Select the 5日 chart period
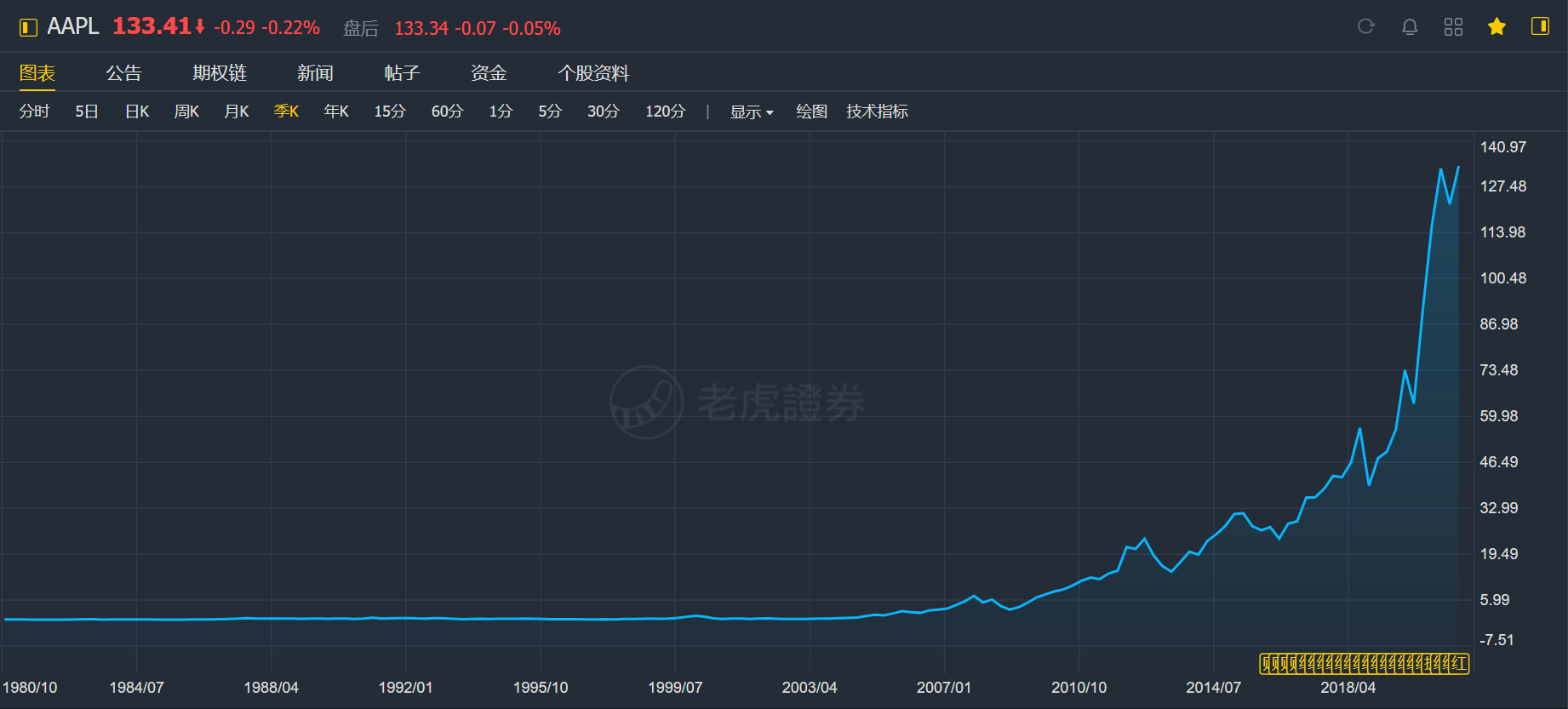The width and height of the screenshot is (1568, 709). point(87,111)
